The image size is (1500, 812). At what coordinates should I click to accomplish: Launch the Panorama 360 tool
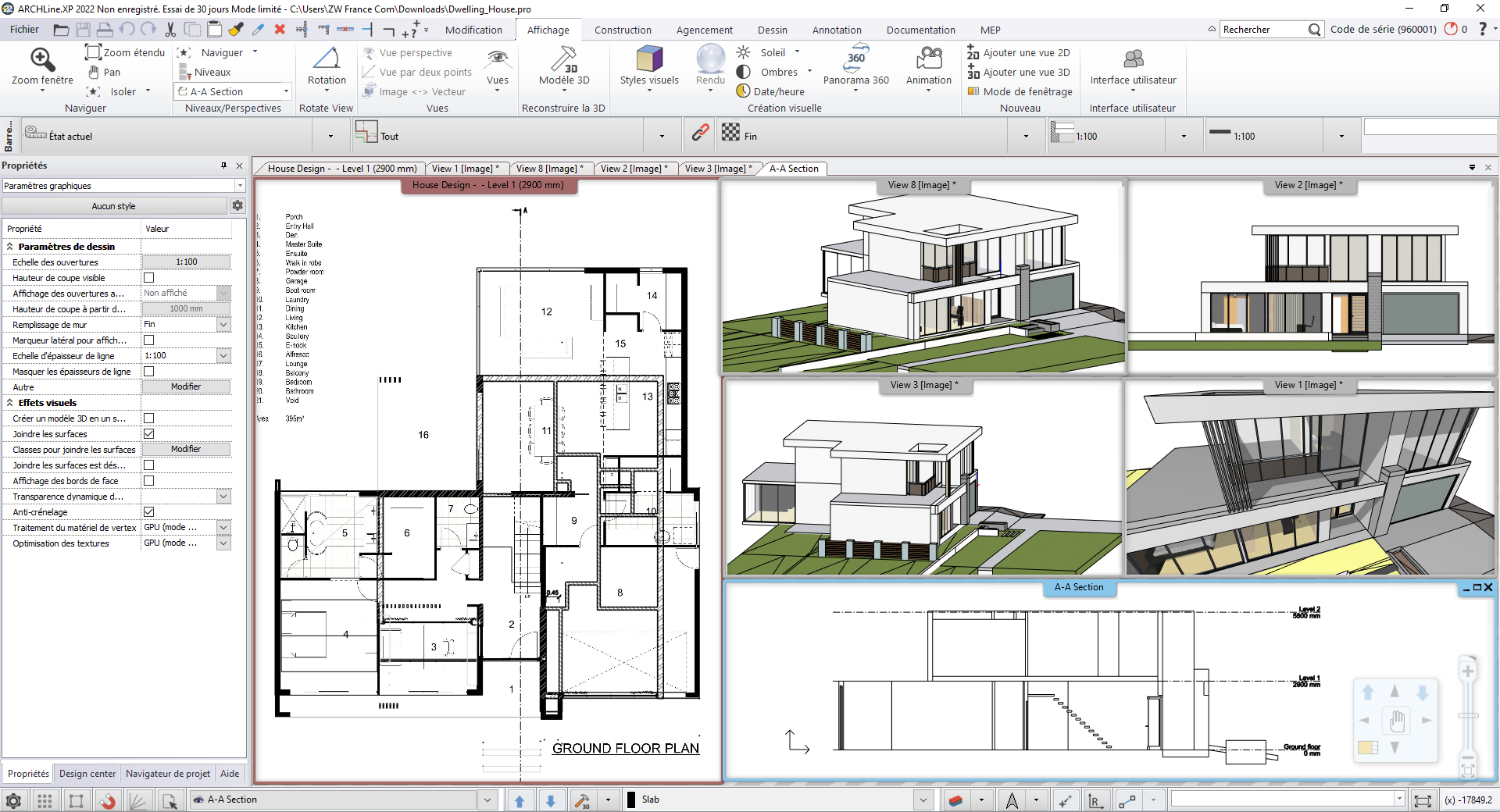point(856,59)
